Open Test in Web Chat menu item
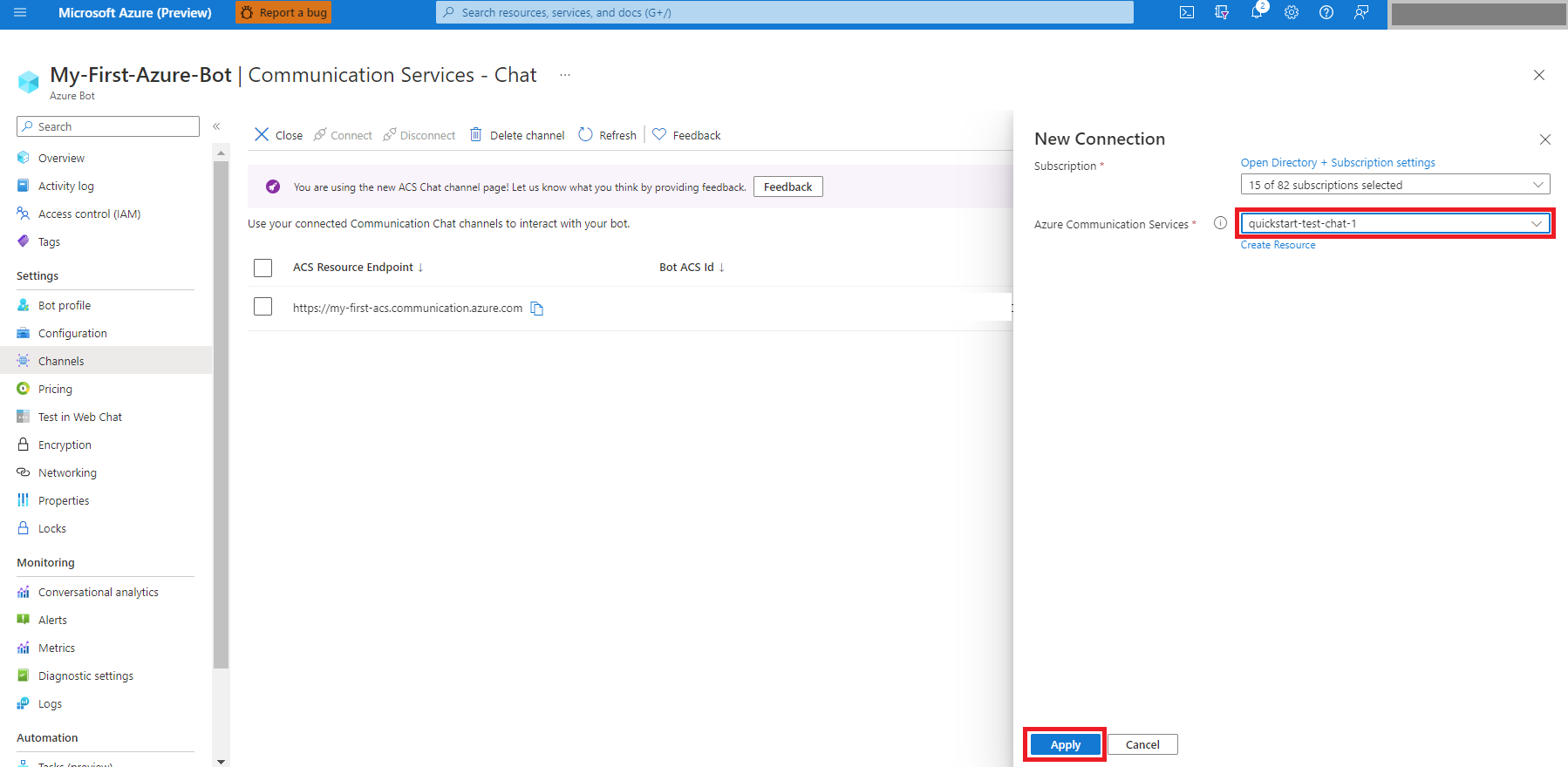Image resolution: width=1568 pixels, height=767 pixels. point(79,417)
